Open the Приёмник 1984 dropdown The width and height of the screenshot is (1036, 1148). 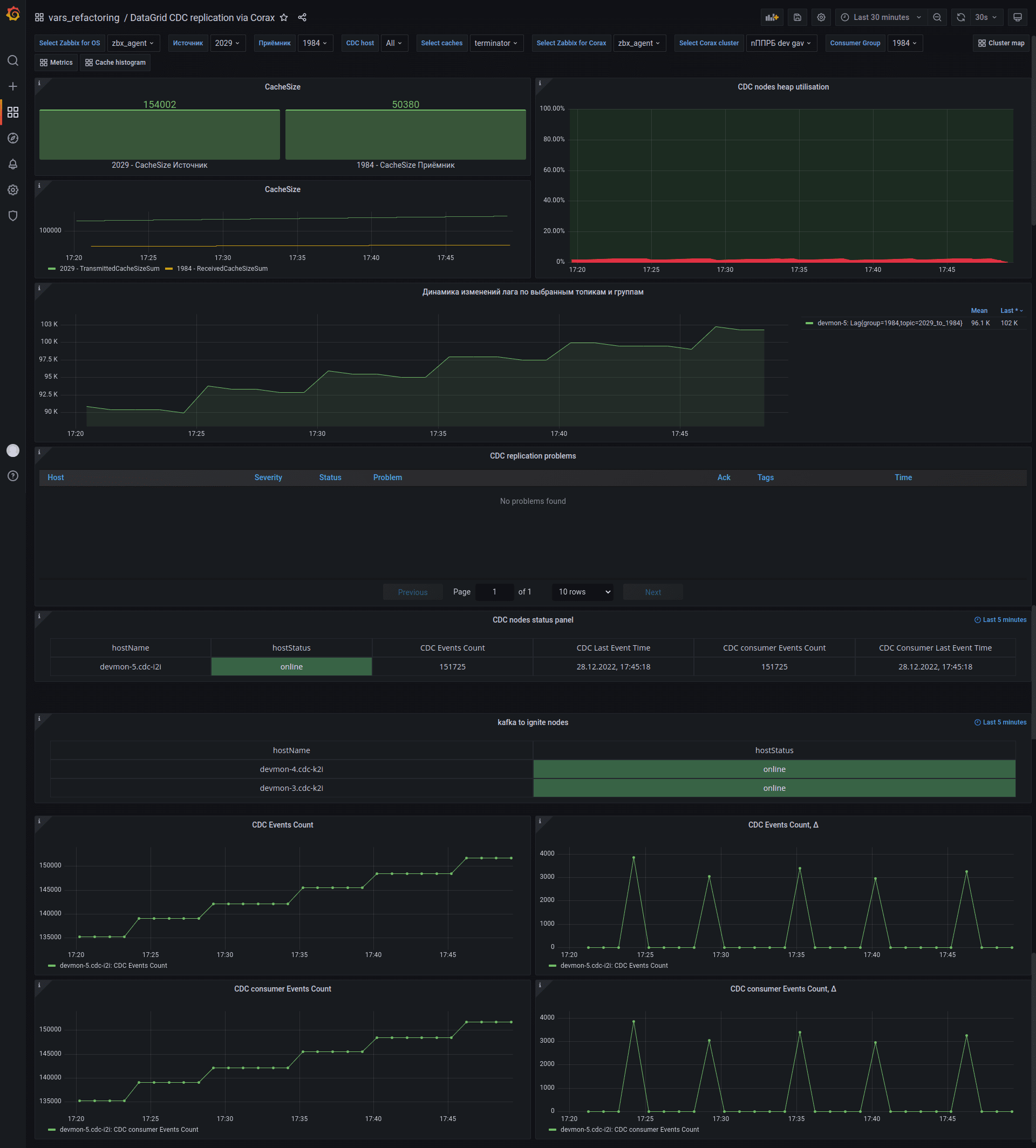tap(315, 43)
